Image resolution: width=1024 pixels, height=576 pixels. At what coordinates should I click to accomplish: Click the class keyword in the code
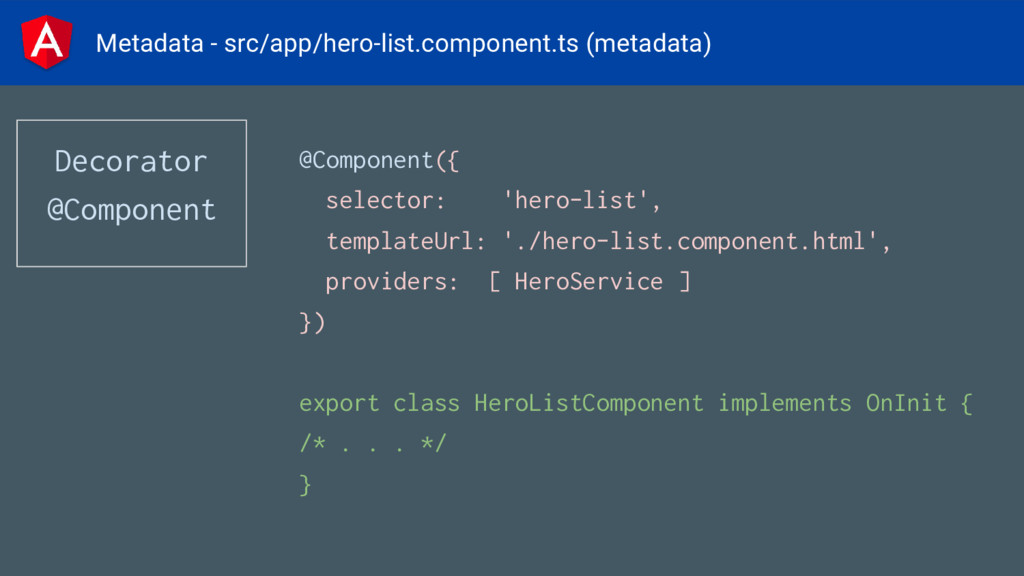[426, 404]
